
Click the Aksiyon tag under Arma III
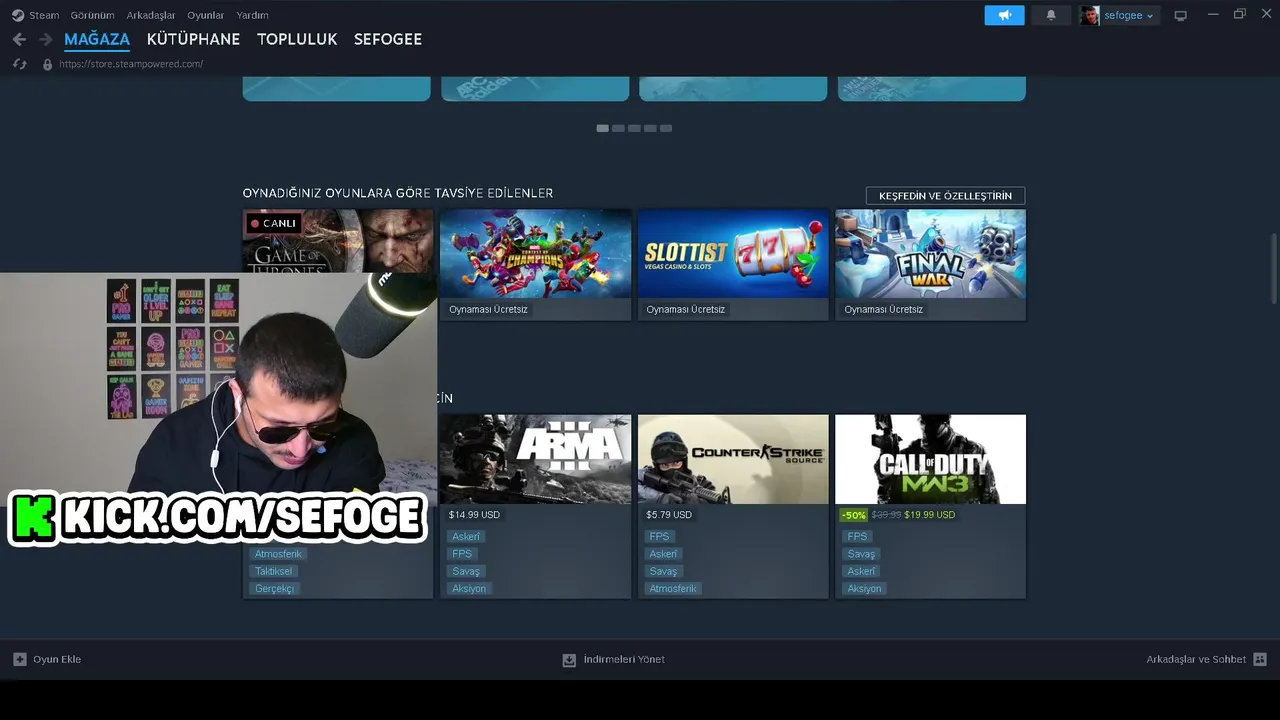point(469,589)
